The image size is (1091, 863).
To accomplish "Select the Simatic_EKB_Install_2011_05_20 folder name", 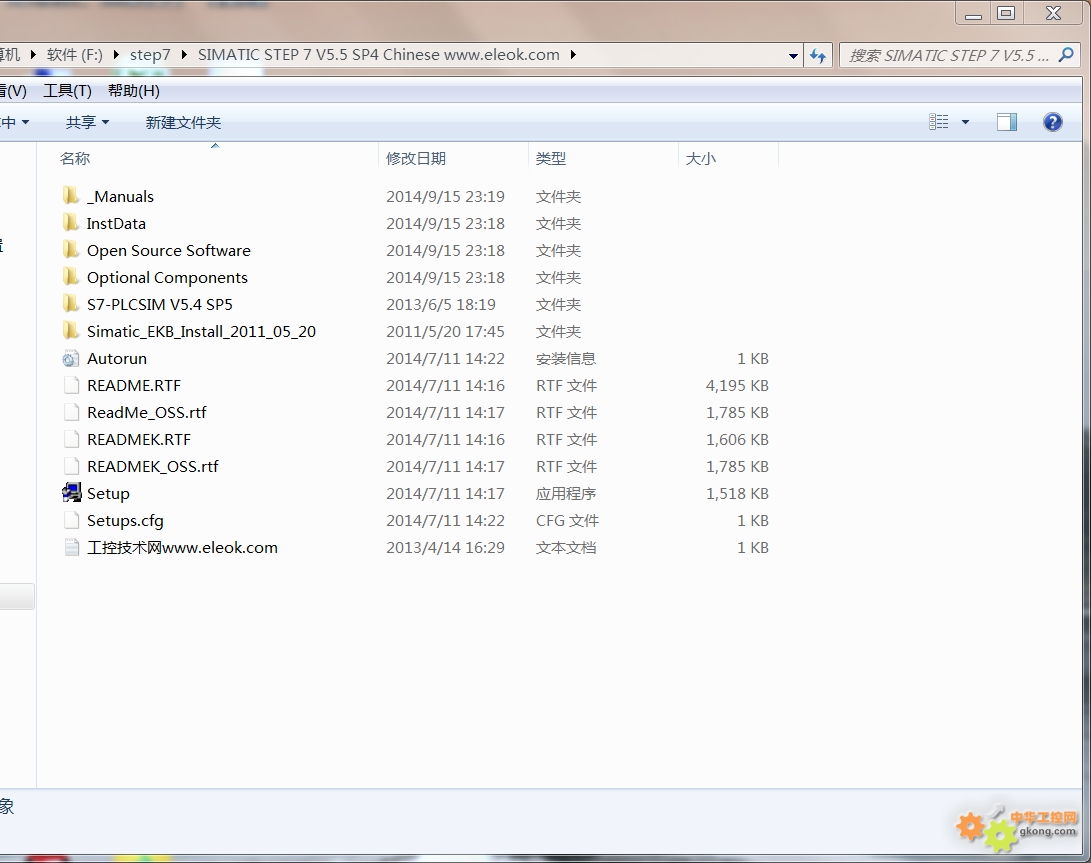I will click(201, 331).
